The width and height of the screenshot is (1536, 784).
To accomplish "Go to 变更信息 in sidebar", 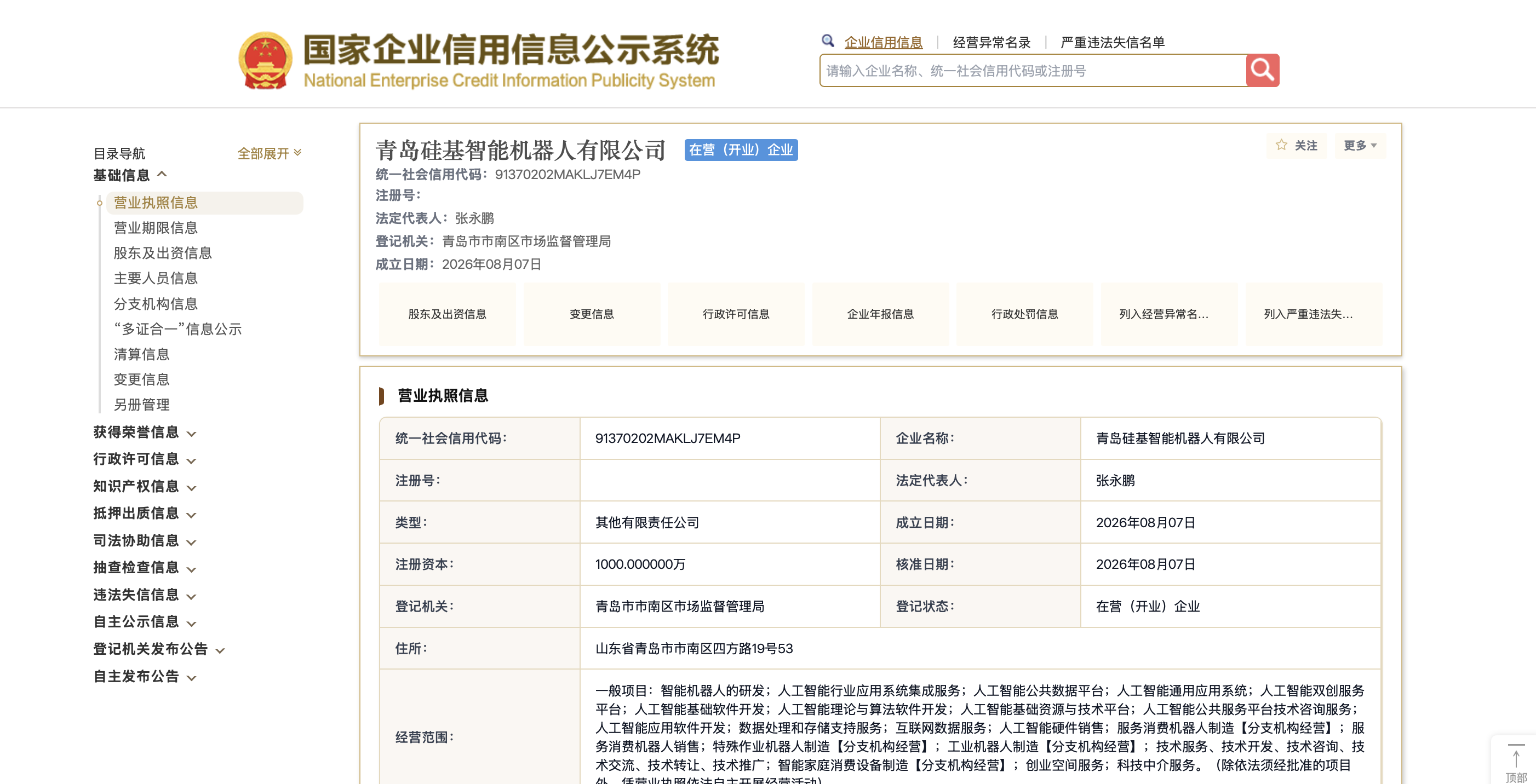I will pyautogui.click(x=141, y=379).
